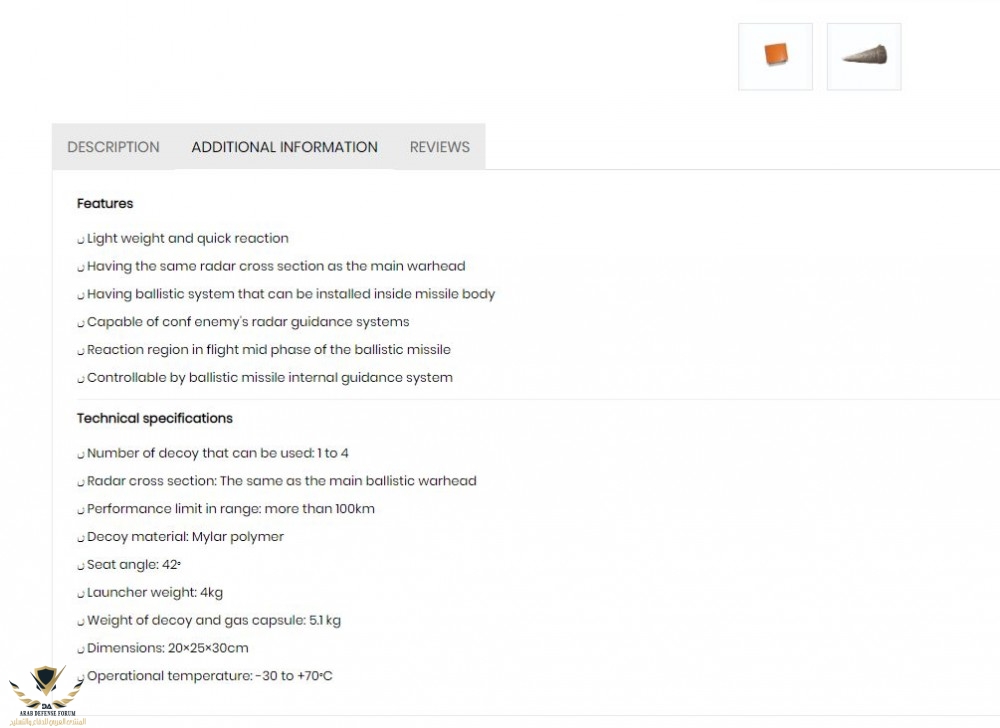This screenshot has width=1000, height=728.
Task: Click the 'Dimensions: 20×25×30cm' line
Action: pos(167,648)
